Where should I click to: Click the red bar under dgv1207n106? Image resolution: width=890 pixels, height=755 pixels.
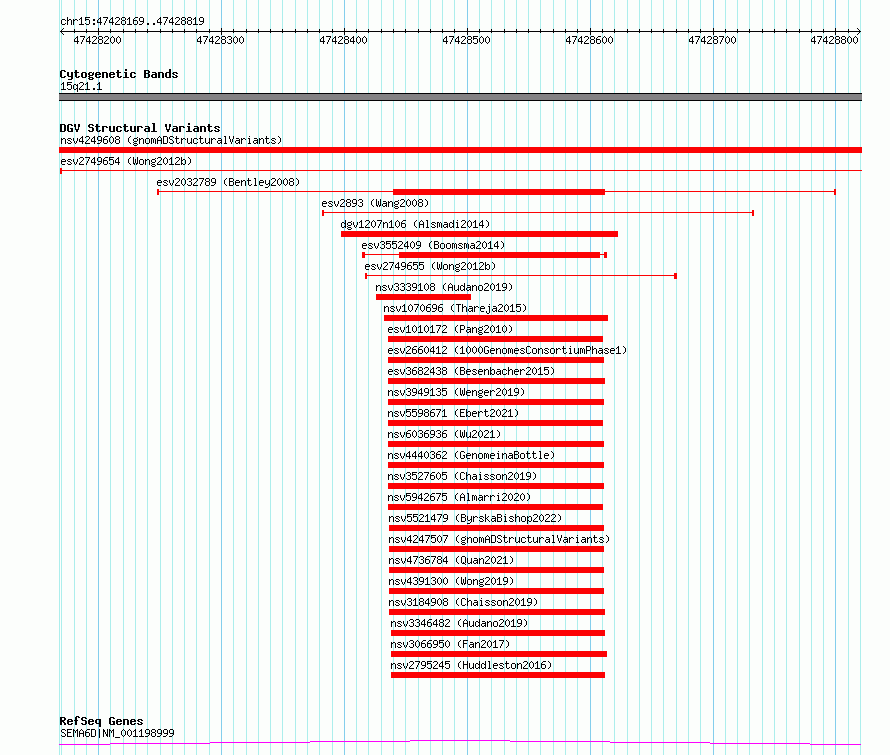pos(480,234)
